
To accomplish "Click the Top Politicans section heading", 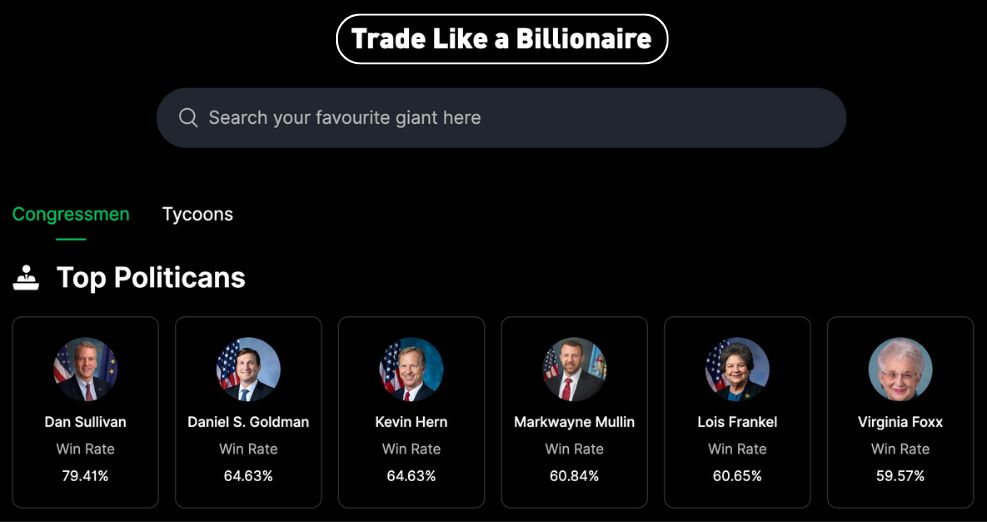I will coord(151,278).
